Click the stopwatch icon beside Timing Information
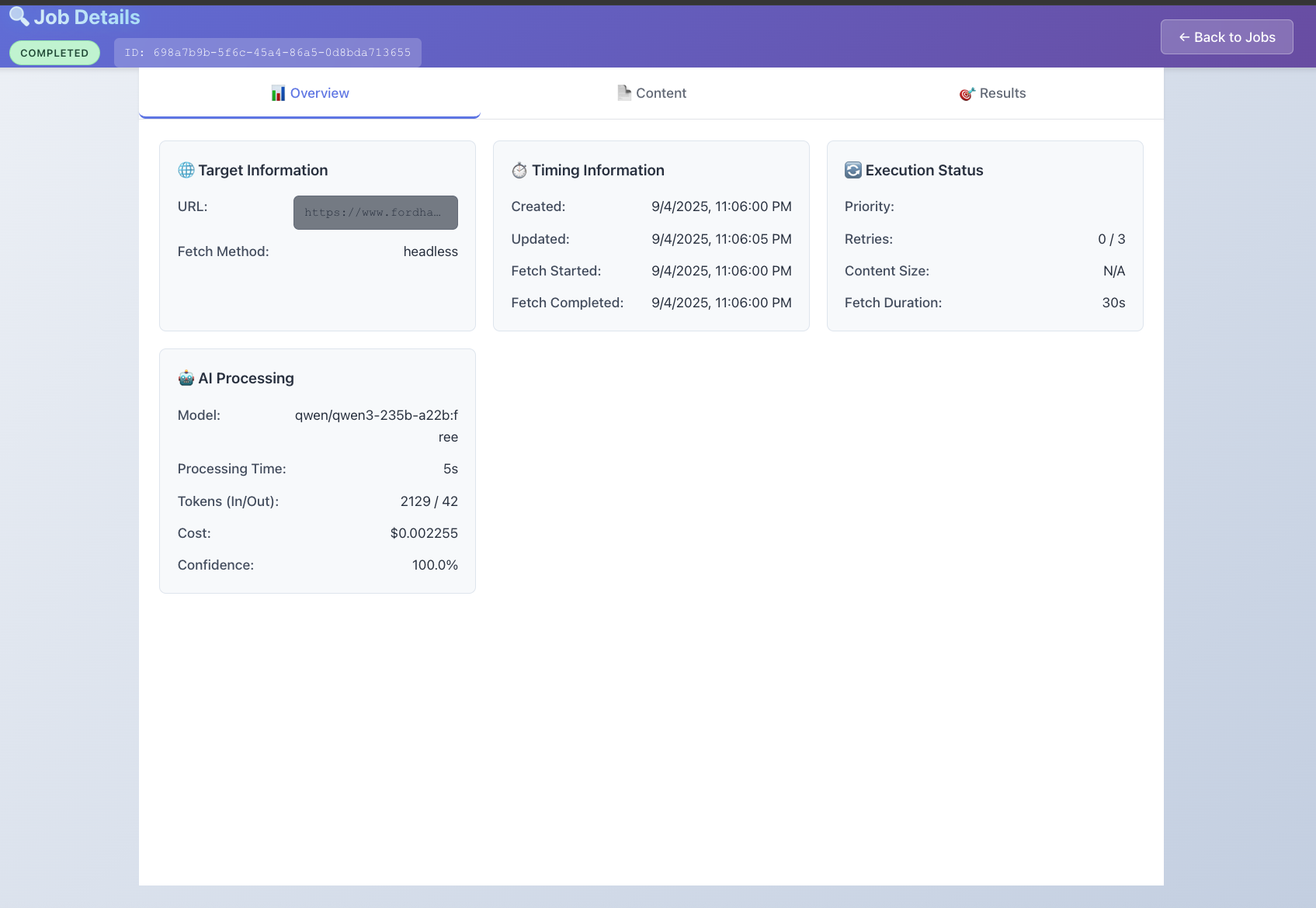Screen dimensions: 1316x908 pyautogui.click(x=519, y=170)
